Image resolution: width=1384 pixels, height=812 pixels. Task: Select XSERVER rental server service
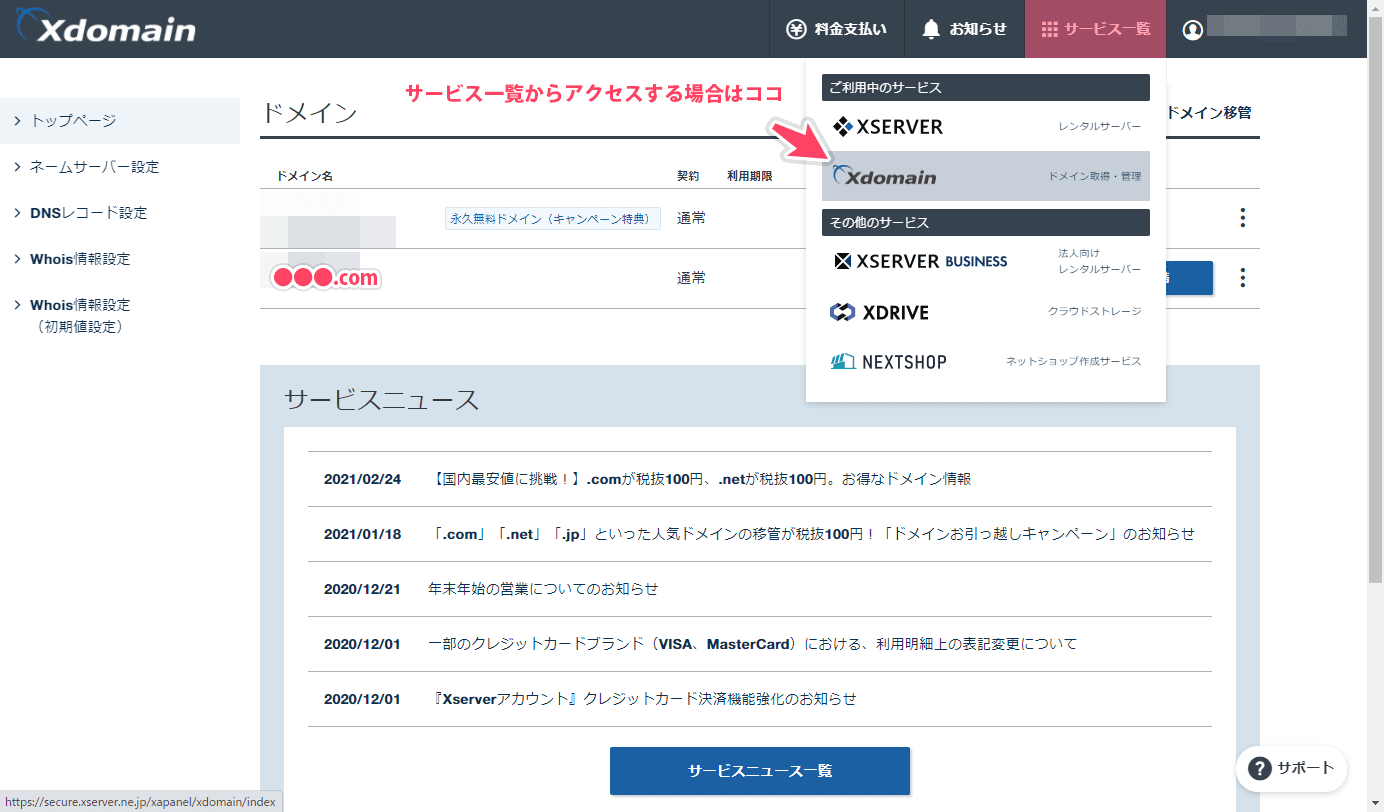[x=986, y=127]
